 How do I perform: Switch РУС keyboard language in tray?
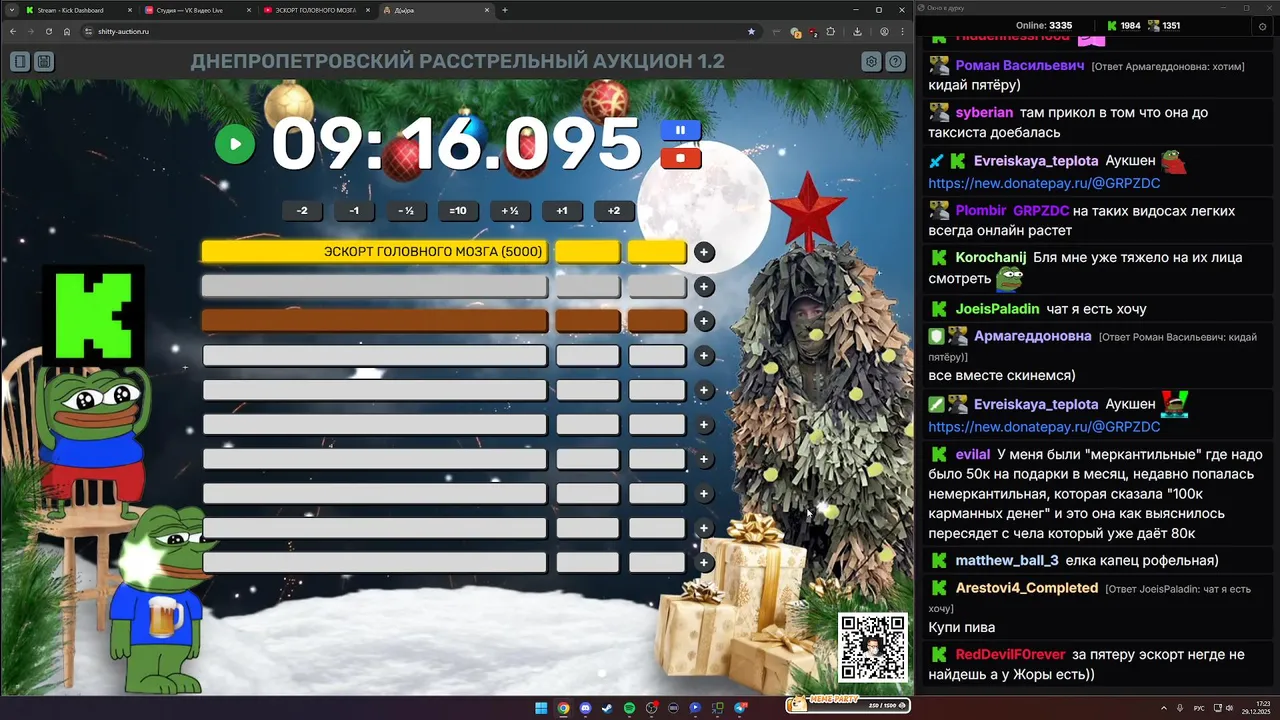[x=1199, y=708]
